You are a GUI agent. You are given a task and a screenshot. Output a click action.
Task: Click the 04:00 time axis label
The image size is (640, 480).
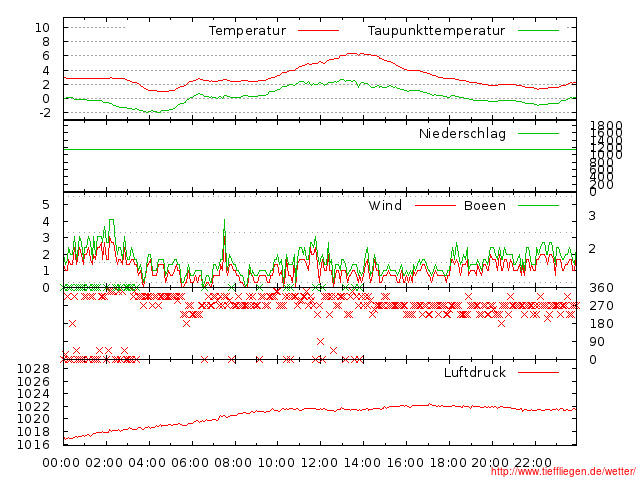(x=147, y=463)
